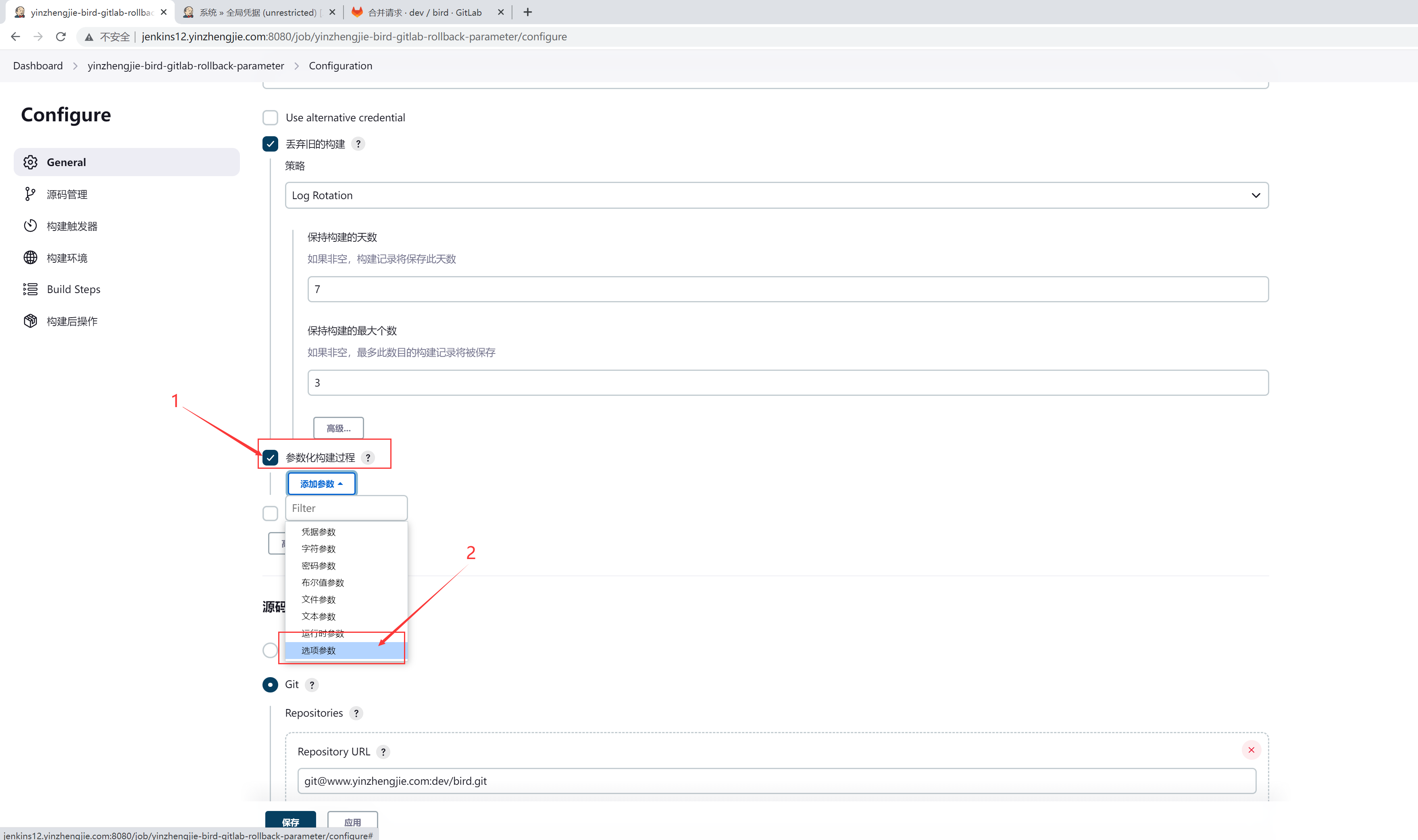This screenshot has height=840, width=1418.
Task: Reload the page with browser refresh icon
Action: click(x=60, y=37)
